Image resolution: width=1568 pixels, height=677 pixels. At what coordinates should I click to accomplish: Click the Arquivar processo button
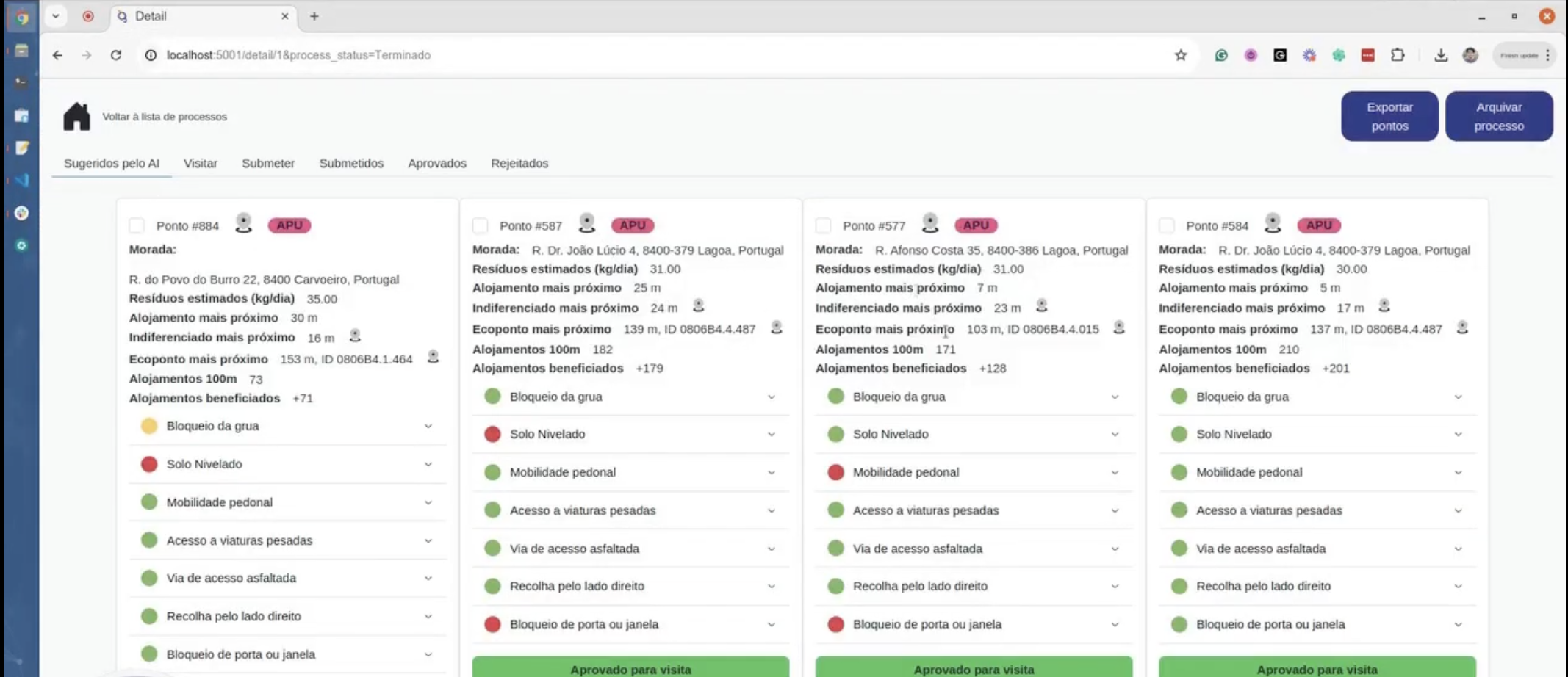pos(1498,116)
